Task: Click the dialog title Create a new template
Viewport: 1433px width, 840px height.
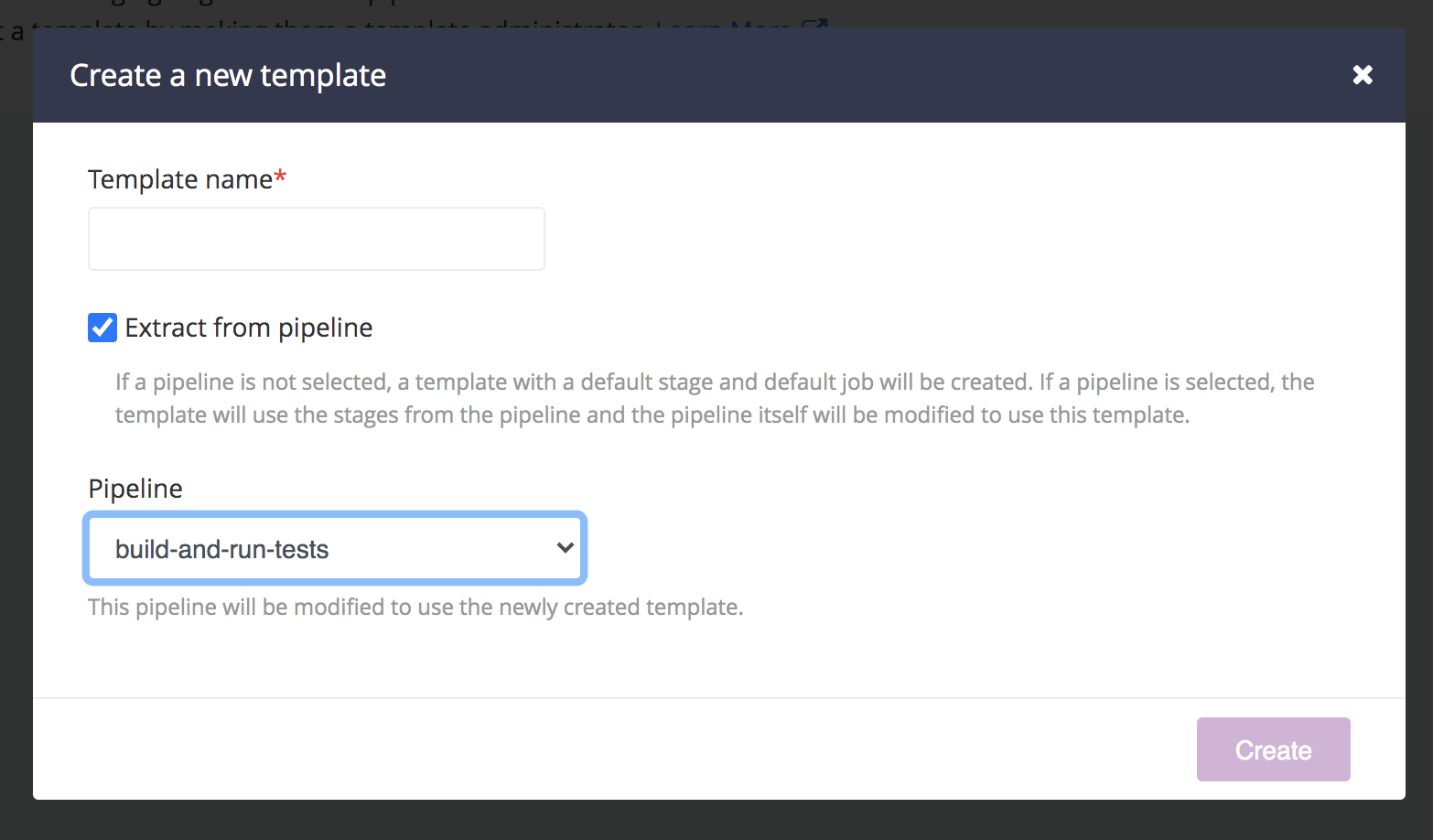Action: [228, 75]
